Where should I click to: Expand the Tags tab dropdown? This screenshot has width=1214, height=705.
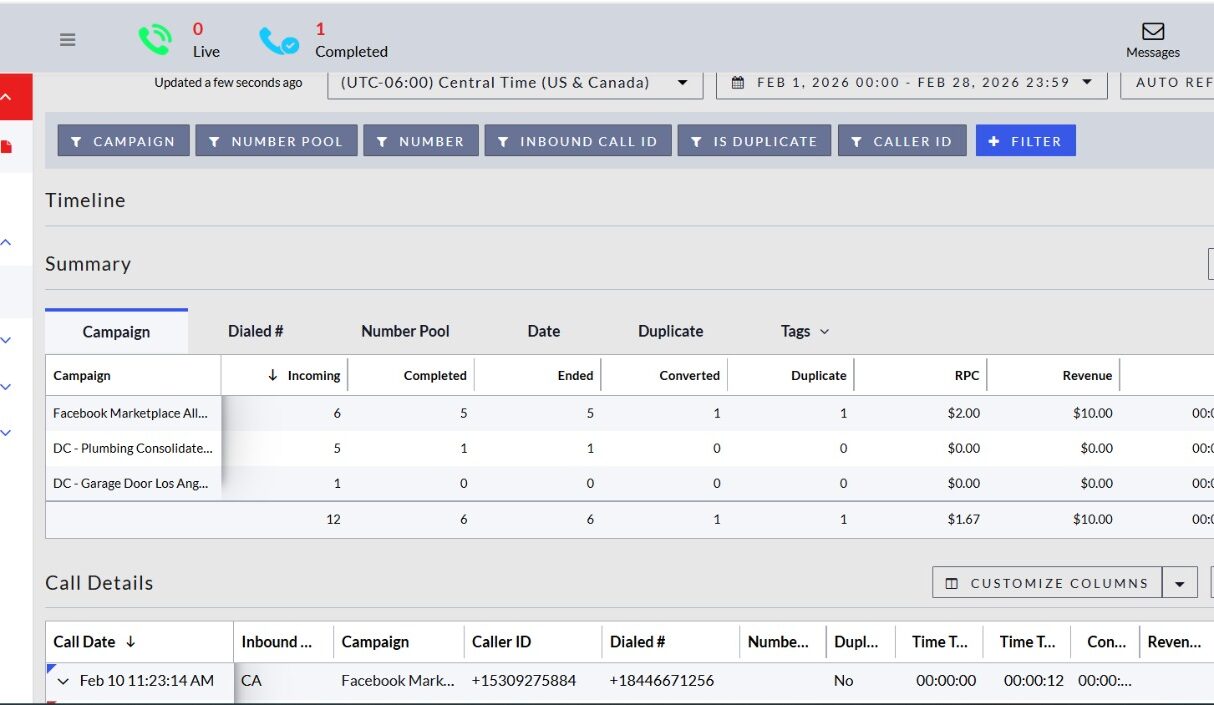click(x=805, y=331)
